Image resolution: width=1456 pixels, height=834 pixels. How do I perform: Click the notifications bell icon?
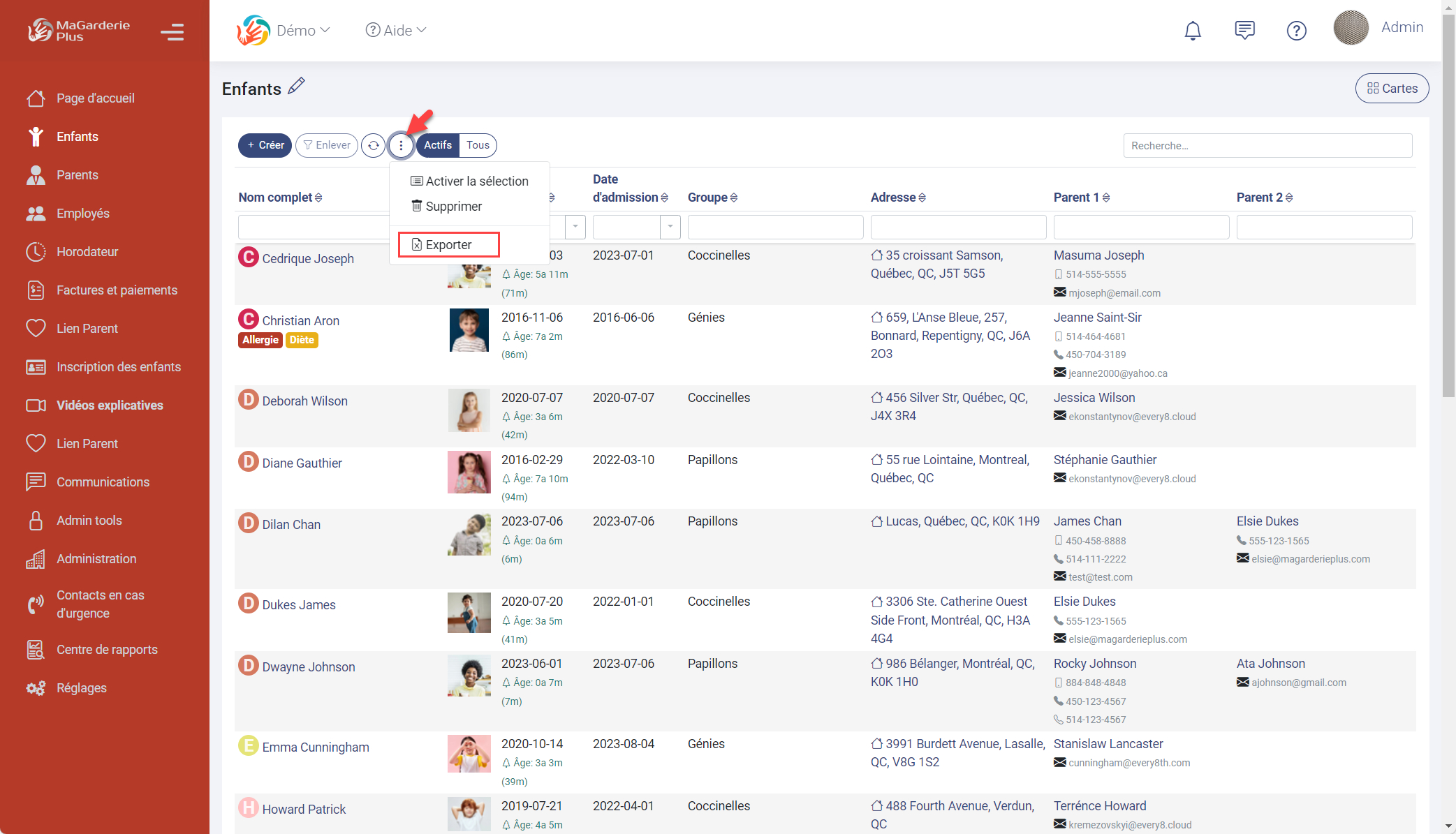pos(1193,31)
